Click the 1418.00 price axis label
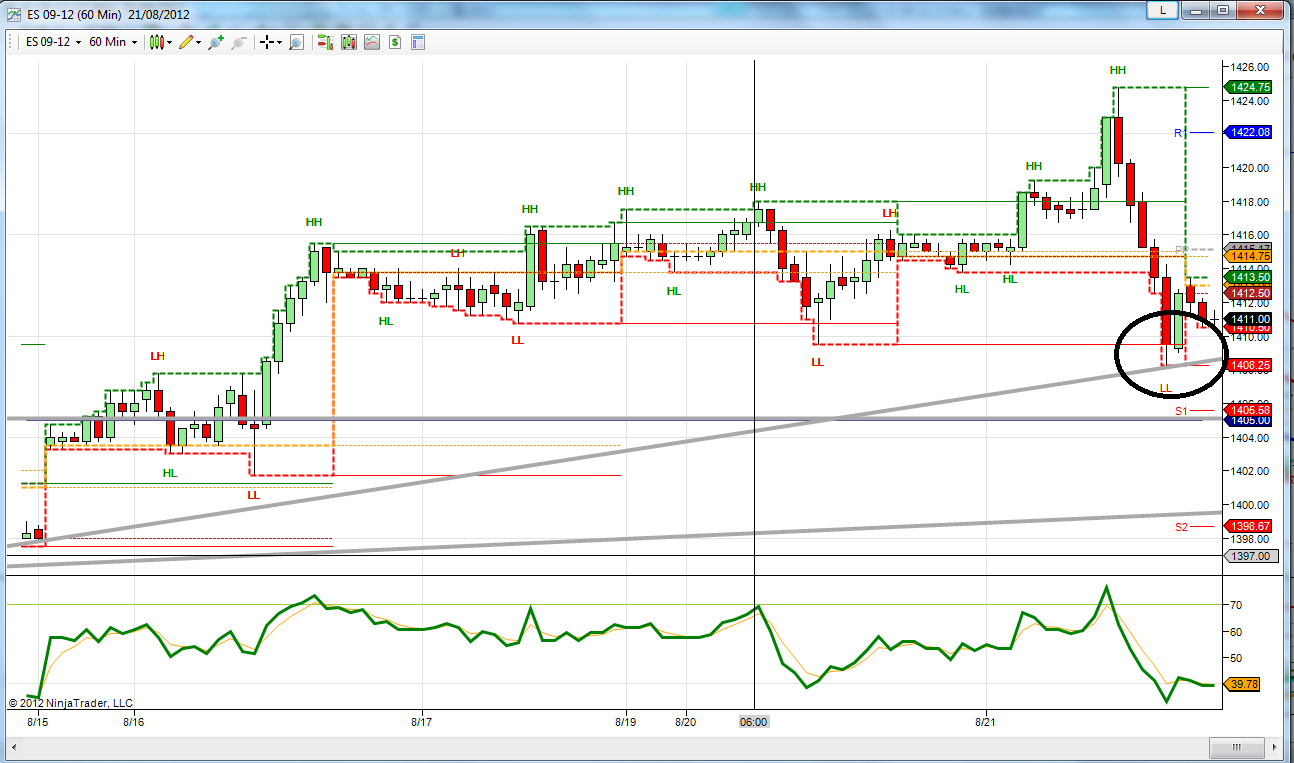This screenshot has width=1294, height=763. [1250, 202]
